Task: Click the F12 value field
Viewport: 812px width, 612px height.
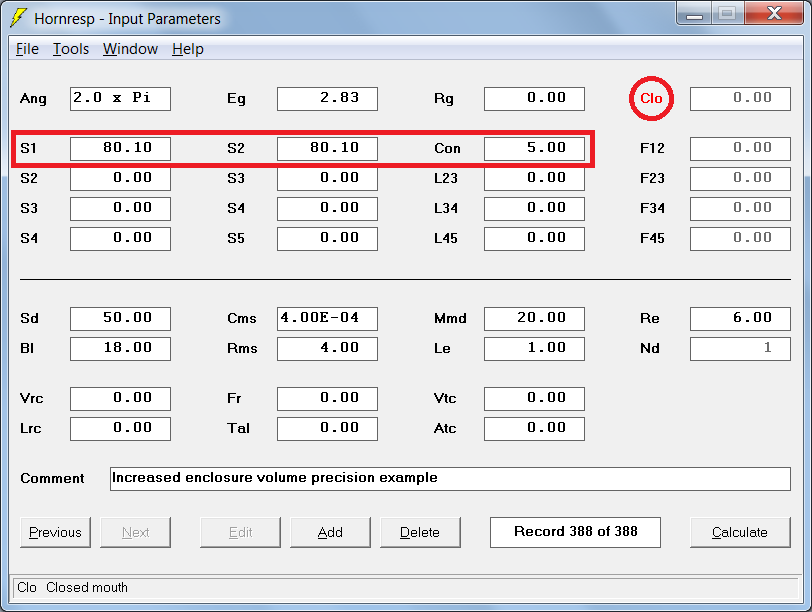Action: 740,149
